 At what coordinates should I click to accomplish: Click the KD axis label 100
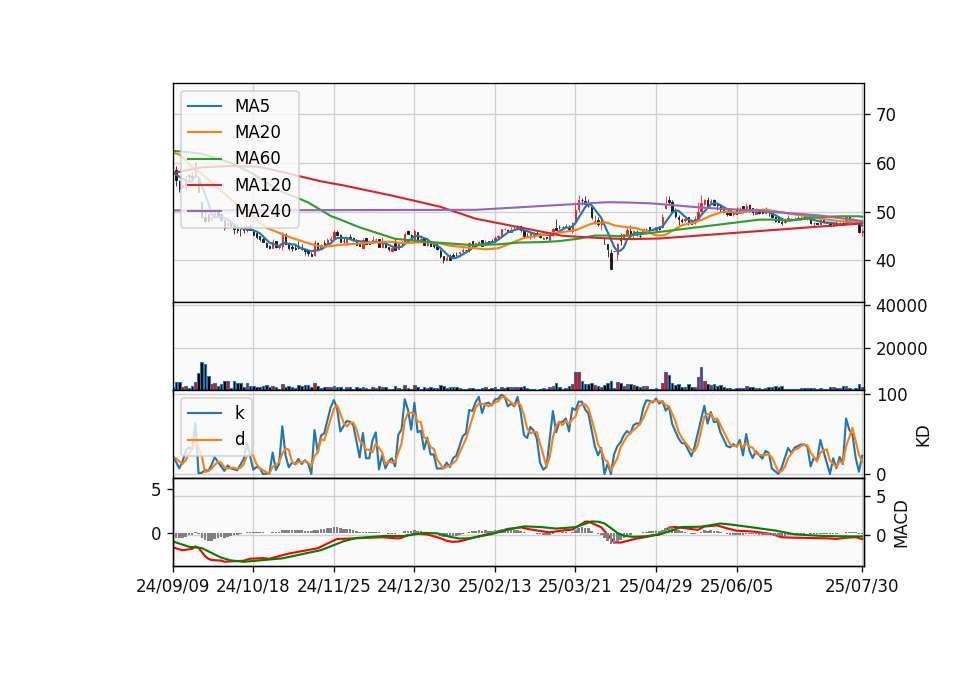(x=891, y=395)
